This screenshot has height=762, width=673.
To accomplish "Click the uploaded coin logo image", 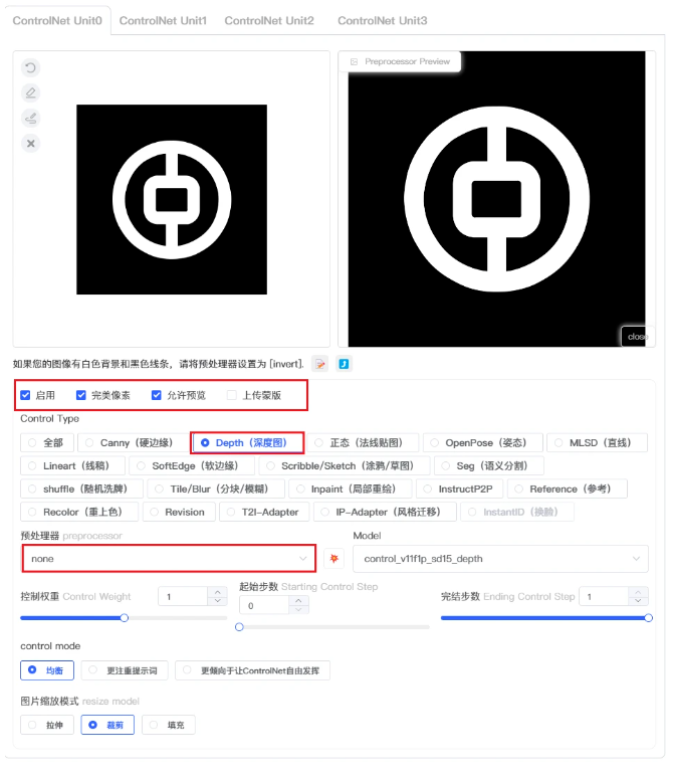I will tap(172, 199).
